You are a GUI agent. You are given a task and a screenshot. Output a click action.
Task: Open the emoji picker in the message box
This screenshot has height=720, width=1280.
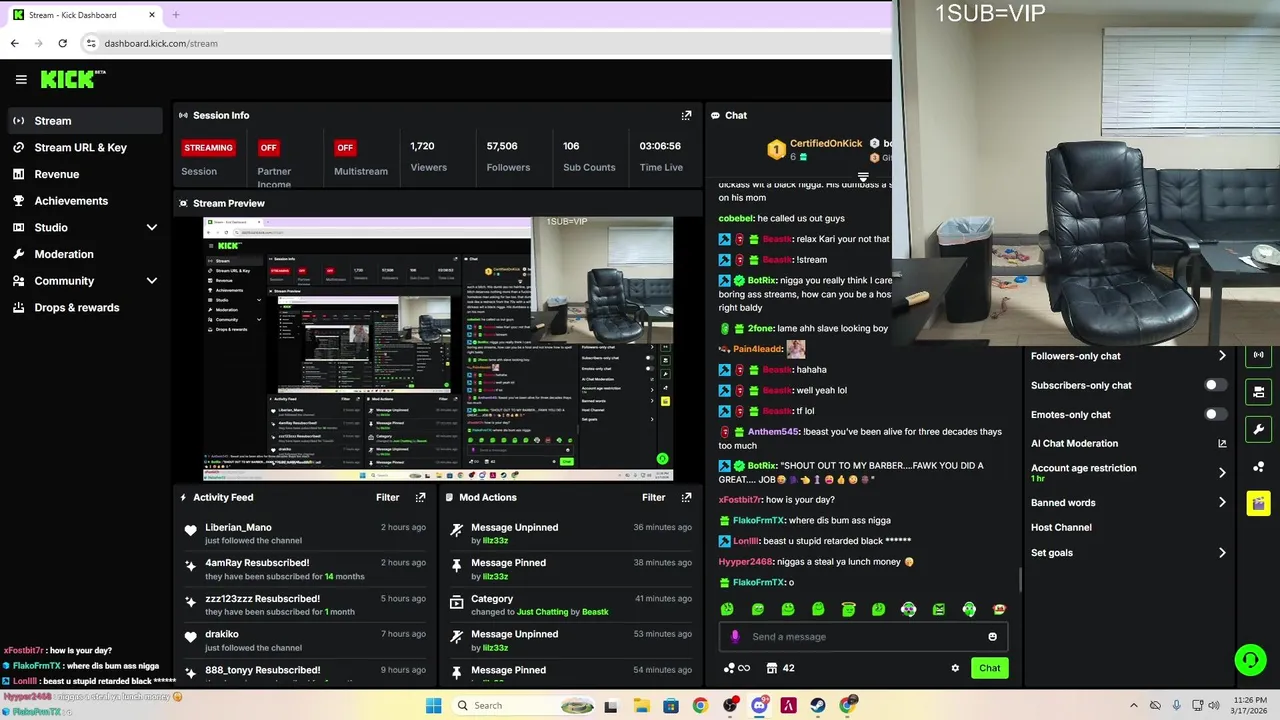pyautogui.click(x=992, y=636)
